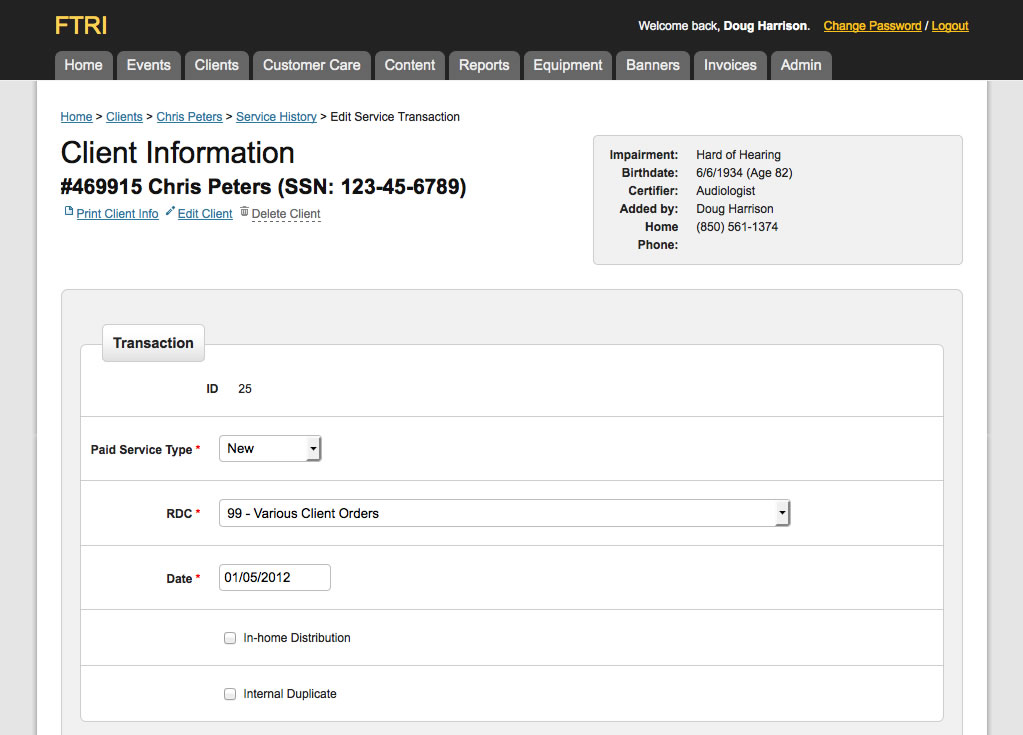Click the Print Client Info page icon

[x=68, y=212]
